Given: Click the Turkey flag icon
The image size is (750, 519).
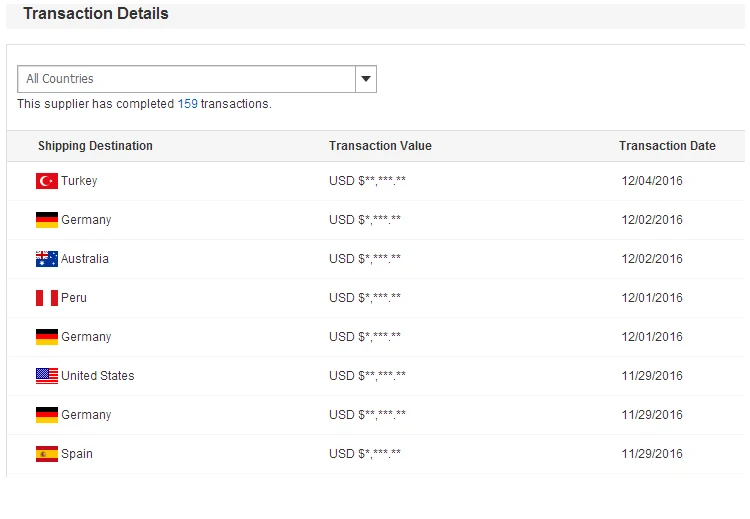Looking at the screenshot, I should (x=47, y=181).
